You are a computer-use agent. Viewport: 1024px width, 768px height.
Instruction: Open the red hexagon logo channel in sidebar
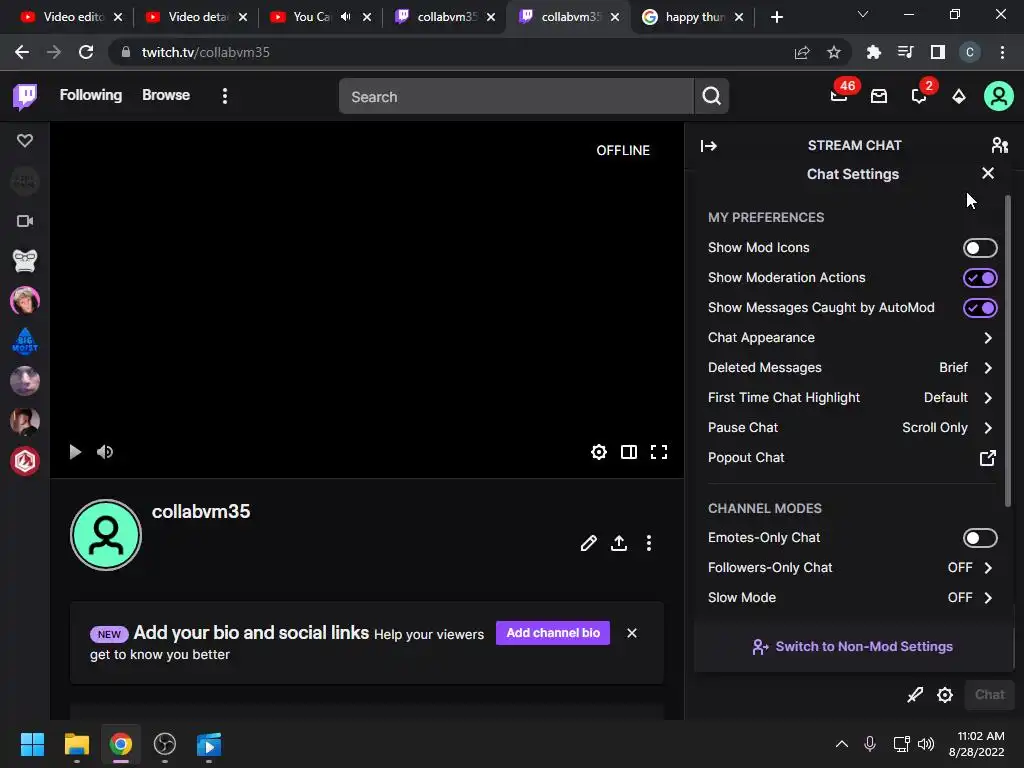[x=25, y=461]
